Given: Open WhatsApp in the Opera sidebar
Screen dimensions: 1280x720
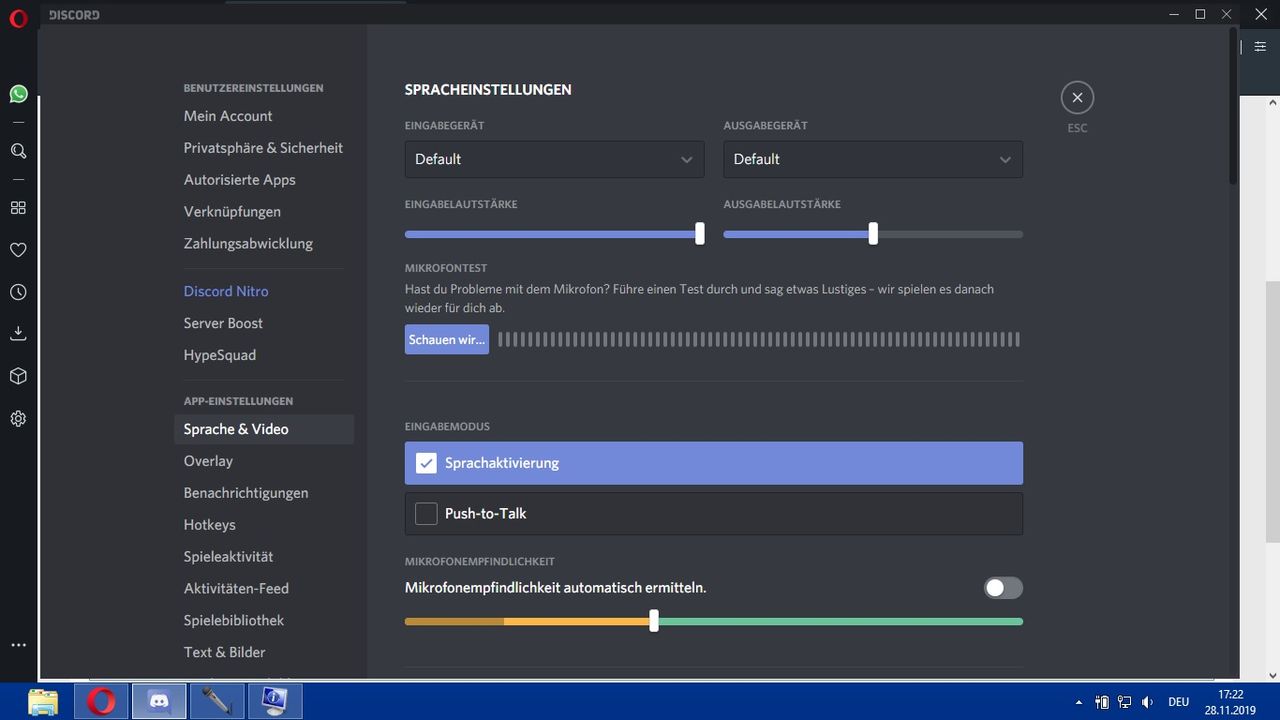Looking at the screenshot, I should pos(18,94).
